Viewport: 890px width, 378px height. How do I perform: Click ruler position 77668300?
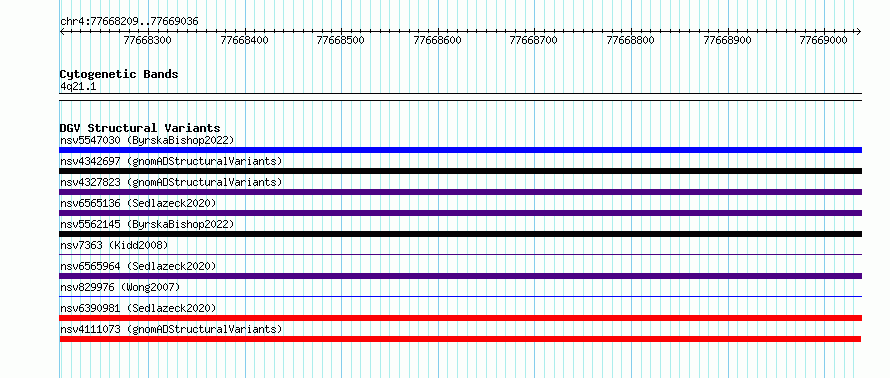coord(148,40)
